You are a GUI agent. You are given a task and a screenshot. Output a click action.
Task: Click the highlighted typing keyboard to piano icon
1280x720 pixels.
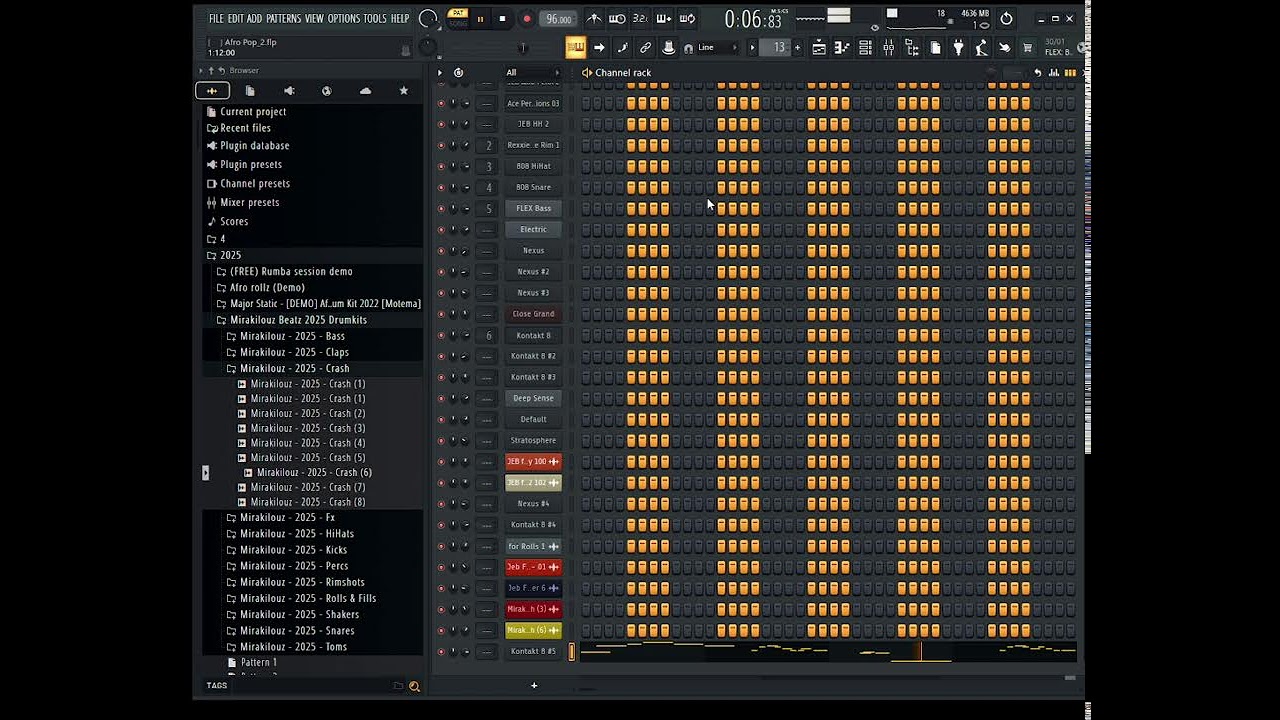click(x=576, y=47)
